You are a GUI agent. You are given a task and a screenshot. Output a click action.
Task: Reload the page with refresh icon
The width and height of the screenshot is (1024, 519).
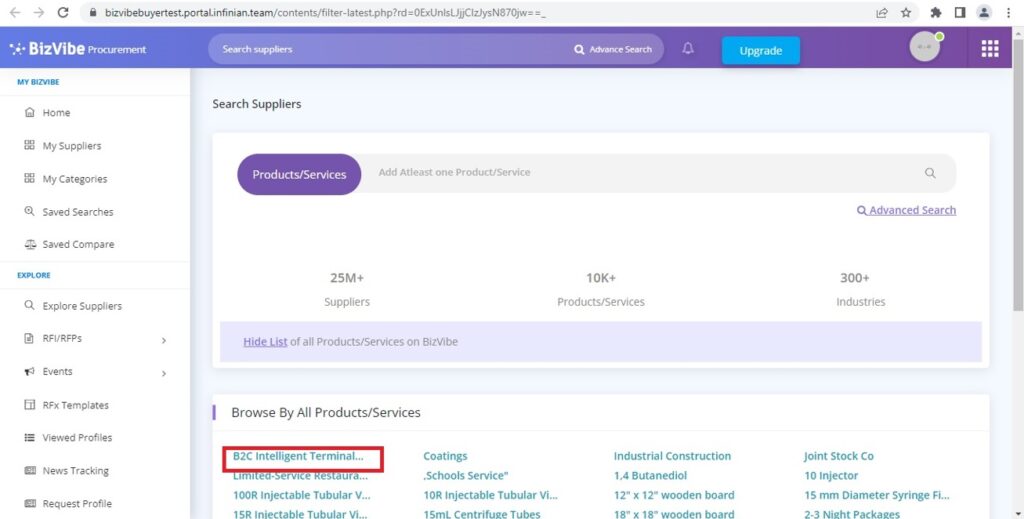(x=63, y=12)
